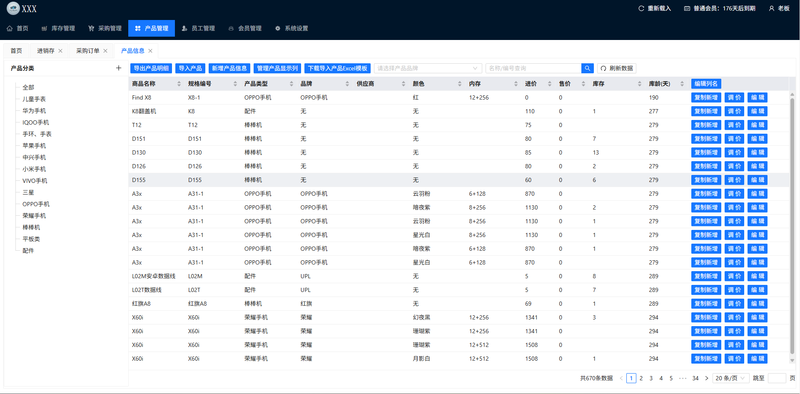Open 库存管理 menu

[58, 29]
